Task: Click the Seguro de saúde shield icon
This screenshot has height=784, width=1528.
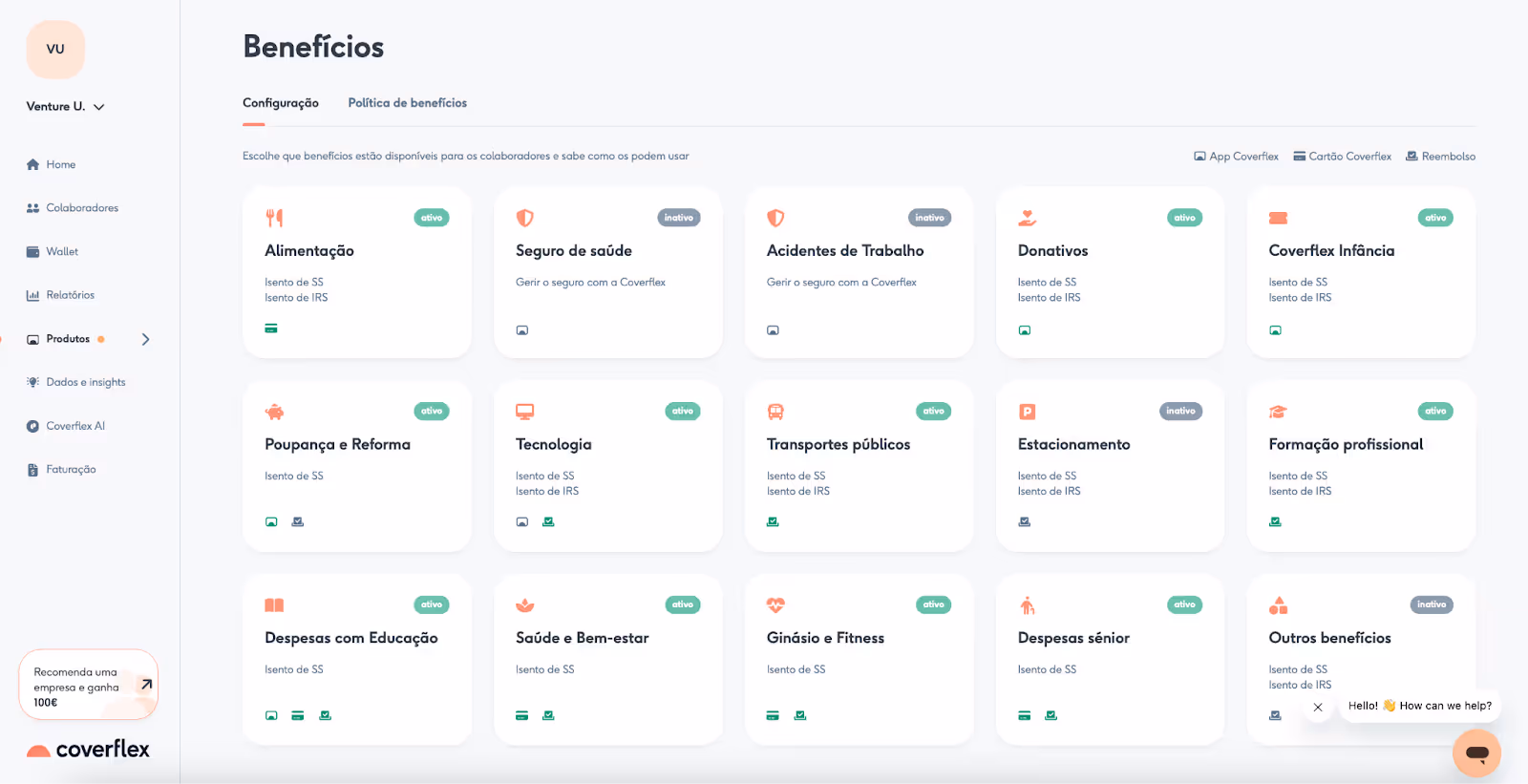Action: click(524, 218)
